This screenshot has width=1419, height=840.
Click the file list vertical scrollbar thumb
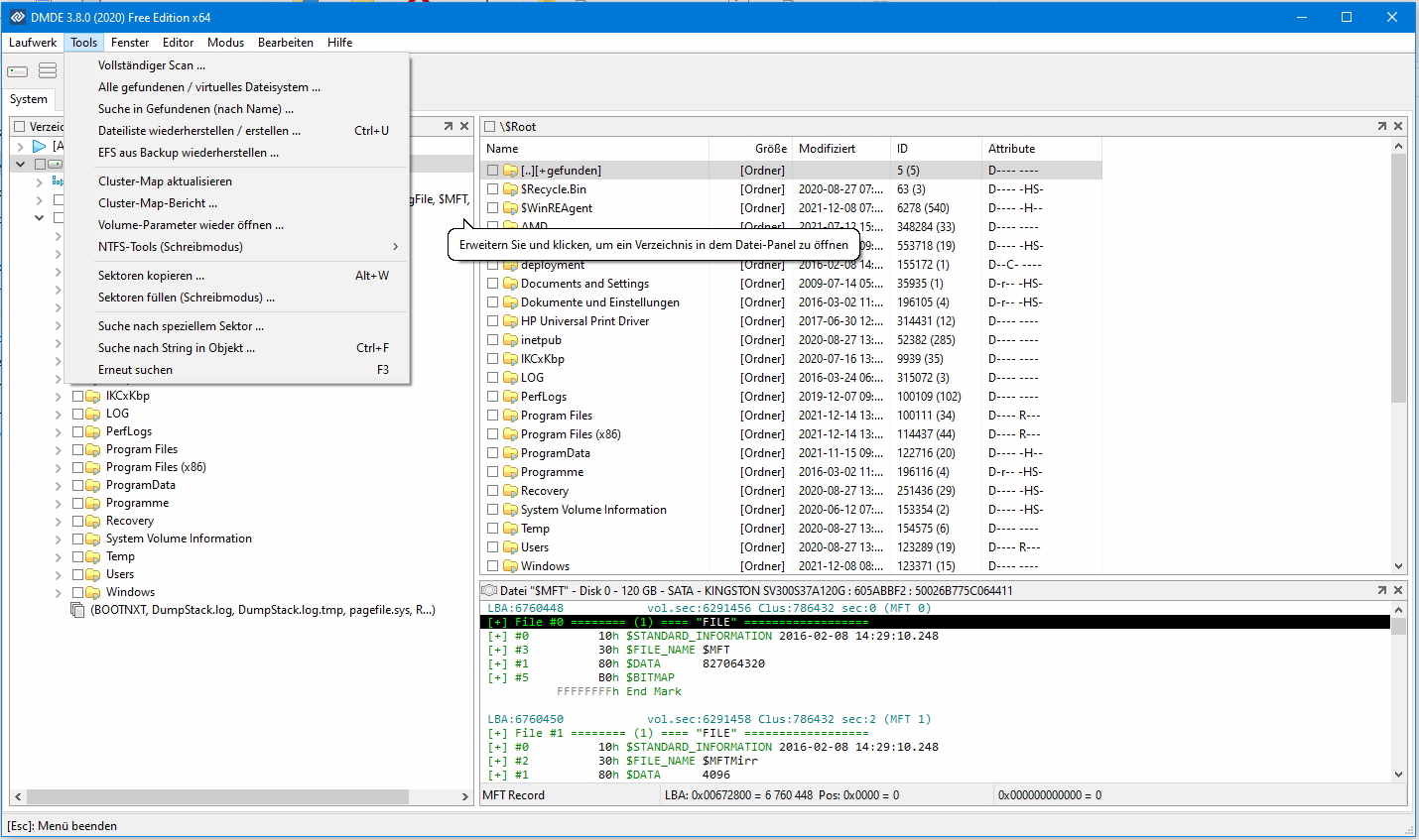click(x=1398, y=279)
